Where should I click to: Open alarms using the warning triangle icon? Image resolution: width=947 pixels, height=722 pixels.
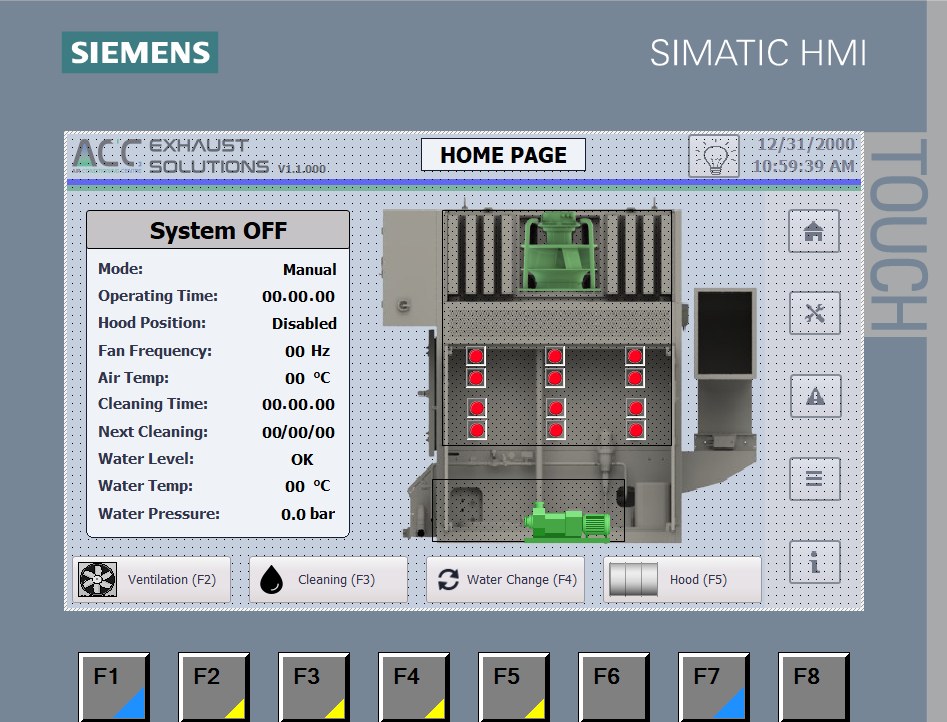(815, 396)
